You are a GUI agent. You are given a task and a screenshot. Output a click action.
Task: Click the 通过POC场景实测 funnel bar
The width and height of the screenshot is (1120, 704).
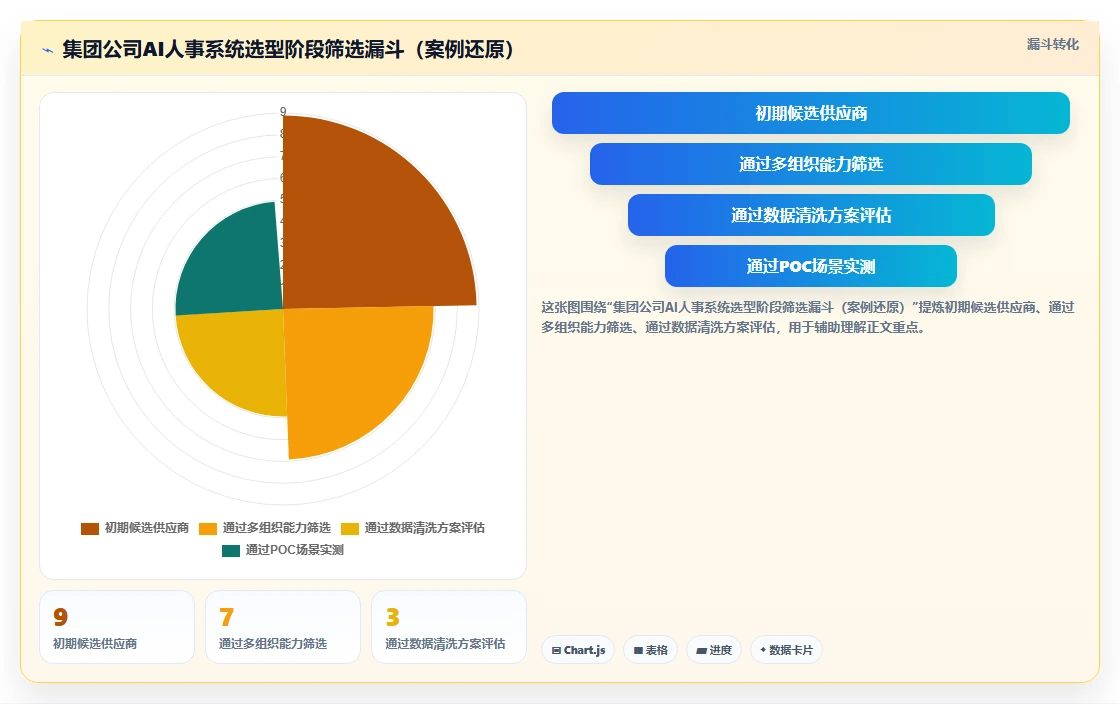pos(811,266)
